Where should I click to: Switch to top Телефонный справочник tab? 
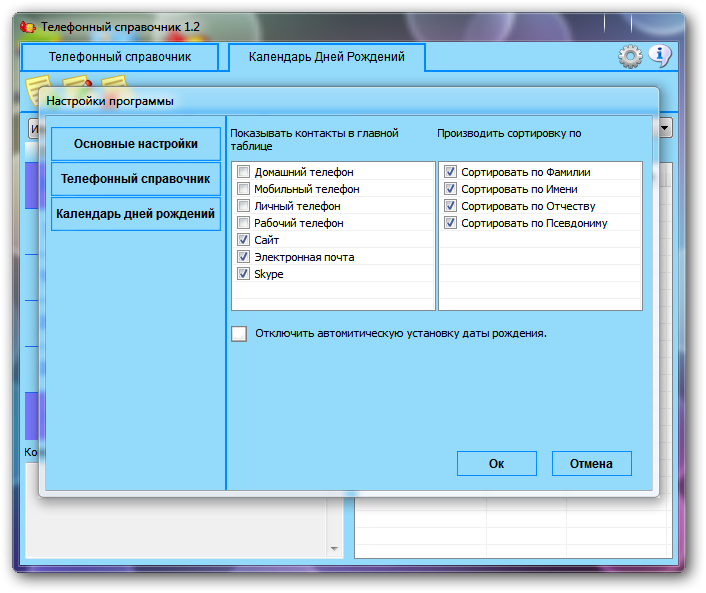click(x=120, y=58)
